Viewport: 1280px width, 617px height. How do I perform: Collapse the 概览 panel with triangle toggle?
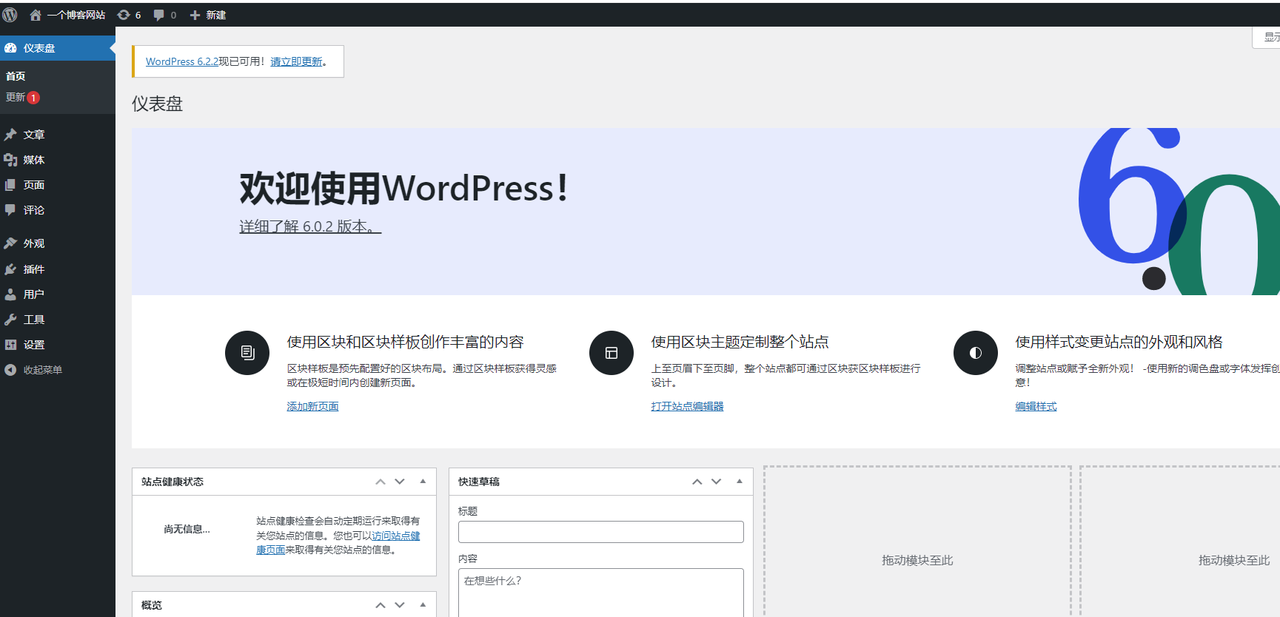point(423,605)
